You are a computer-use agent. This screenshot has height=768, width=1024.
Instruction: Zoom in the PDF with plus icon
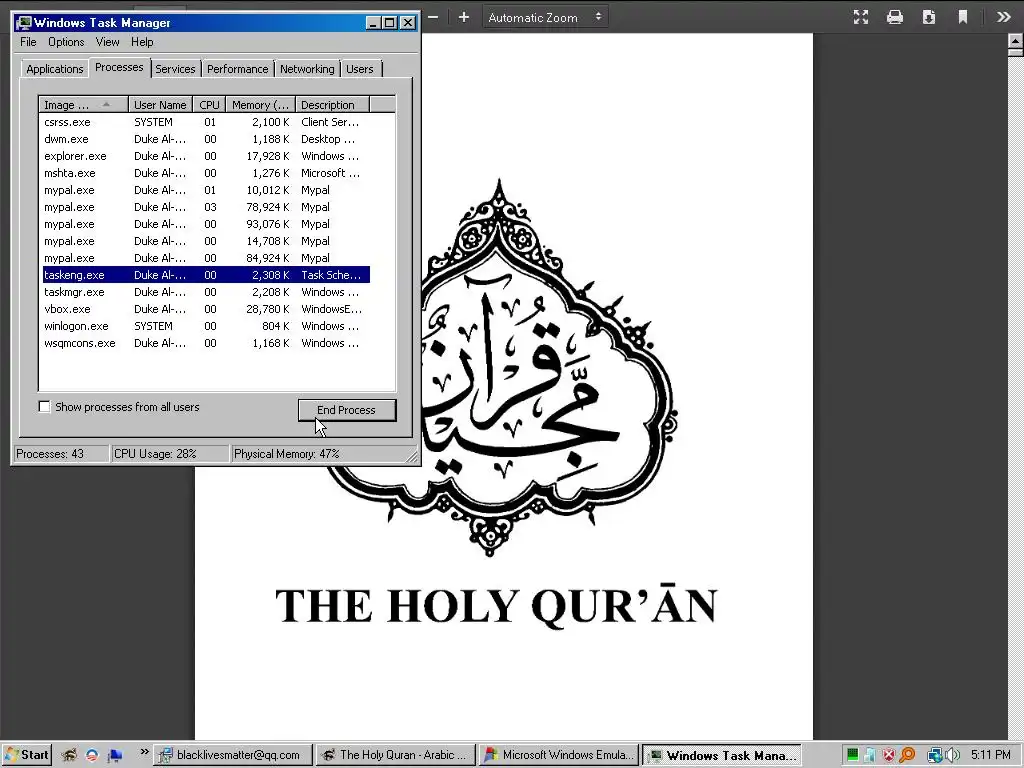coord(464,17)
